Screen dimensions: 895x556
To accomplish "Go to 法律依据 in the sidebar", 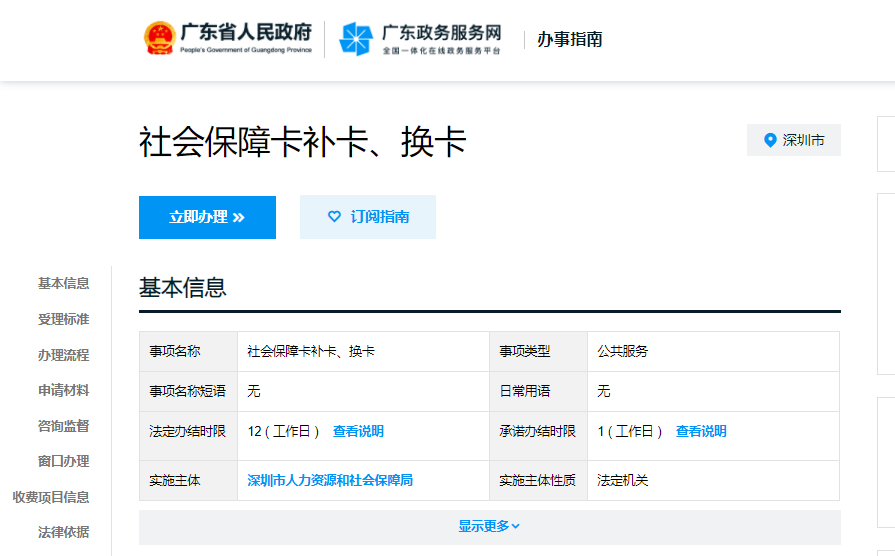I will [x=63, y=533].
